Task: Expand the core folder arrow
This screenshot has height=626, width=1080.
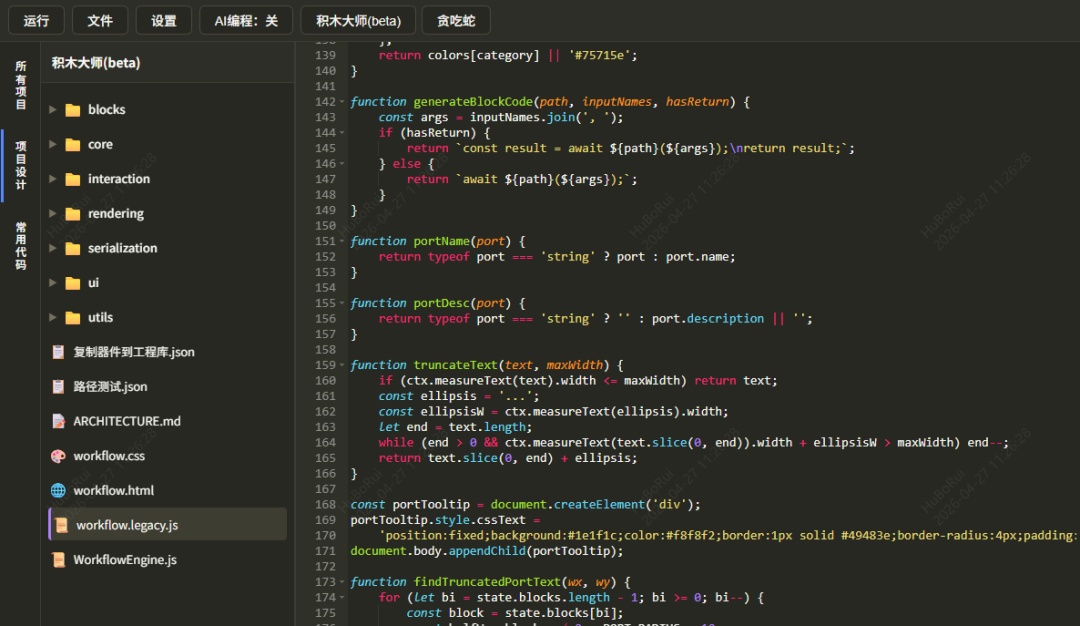Action: point(52,145)
